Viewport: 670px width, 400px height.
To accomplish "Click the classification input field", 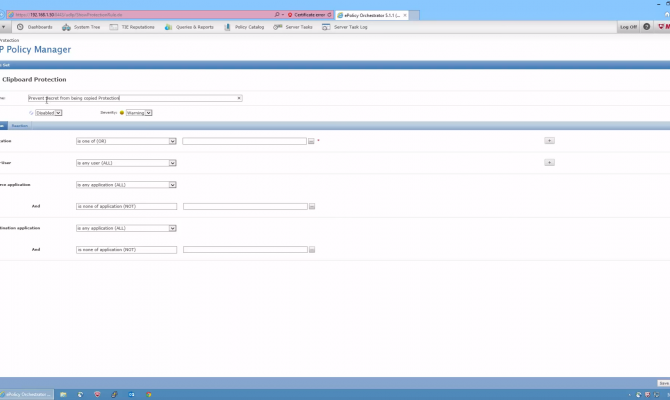I will (x=244, y=141).
